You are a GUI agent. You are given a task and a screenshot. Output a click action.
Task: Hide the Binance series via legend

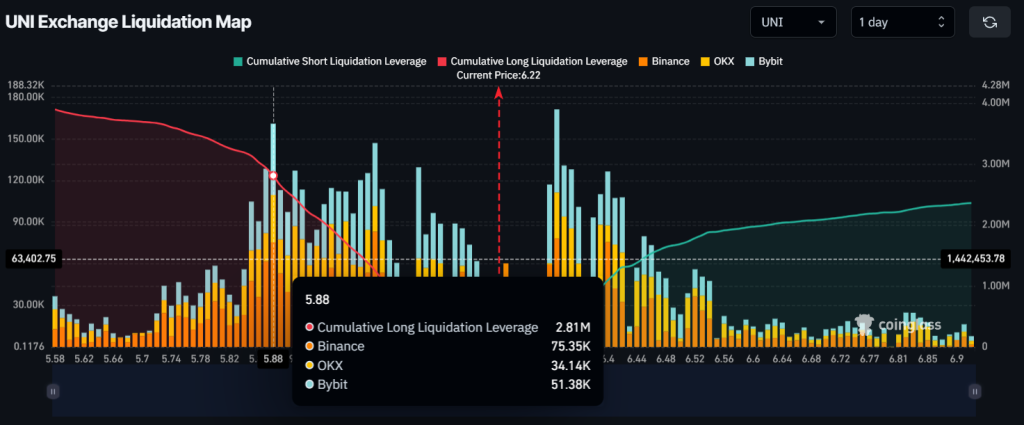pos(662,61)
